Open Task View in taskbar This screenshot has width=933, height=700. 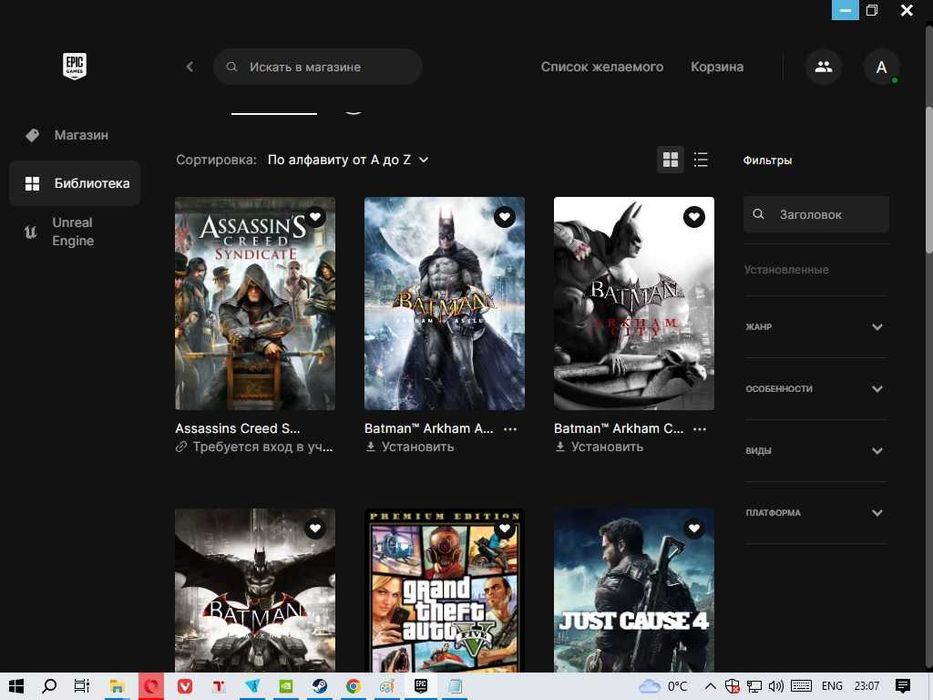click(82, 686)
